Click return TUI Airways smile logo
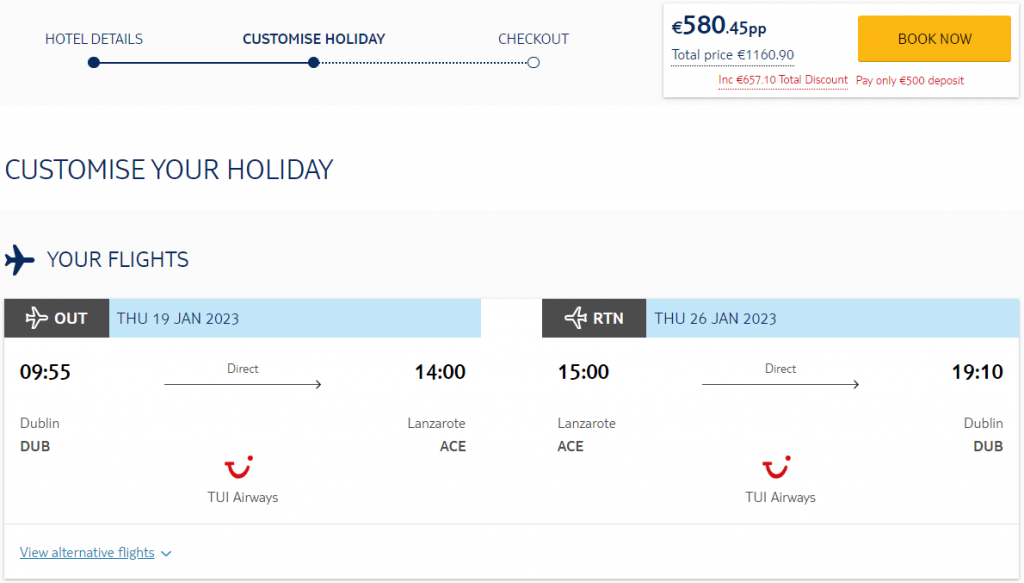Image resolution: width=1024 pixels, height=583 pixels. [x=776, y=467]
